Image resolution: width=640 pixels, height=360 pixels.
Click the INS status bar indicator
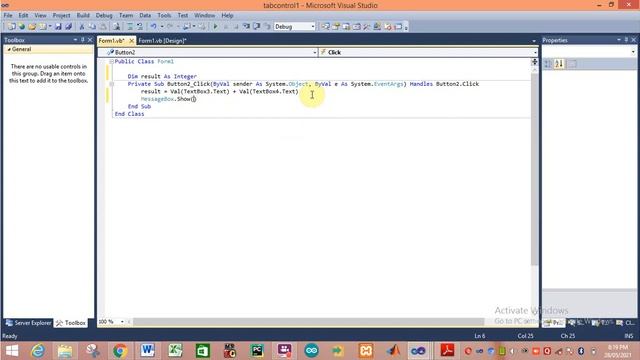pos(629,336)
